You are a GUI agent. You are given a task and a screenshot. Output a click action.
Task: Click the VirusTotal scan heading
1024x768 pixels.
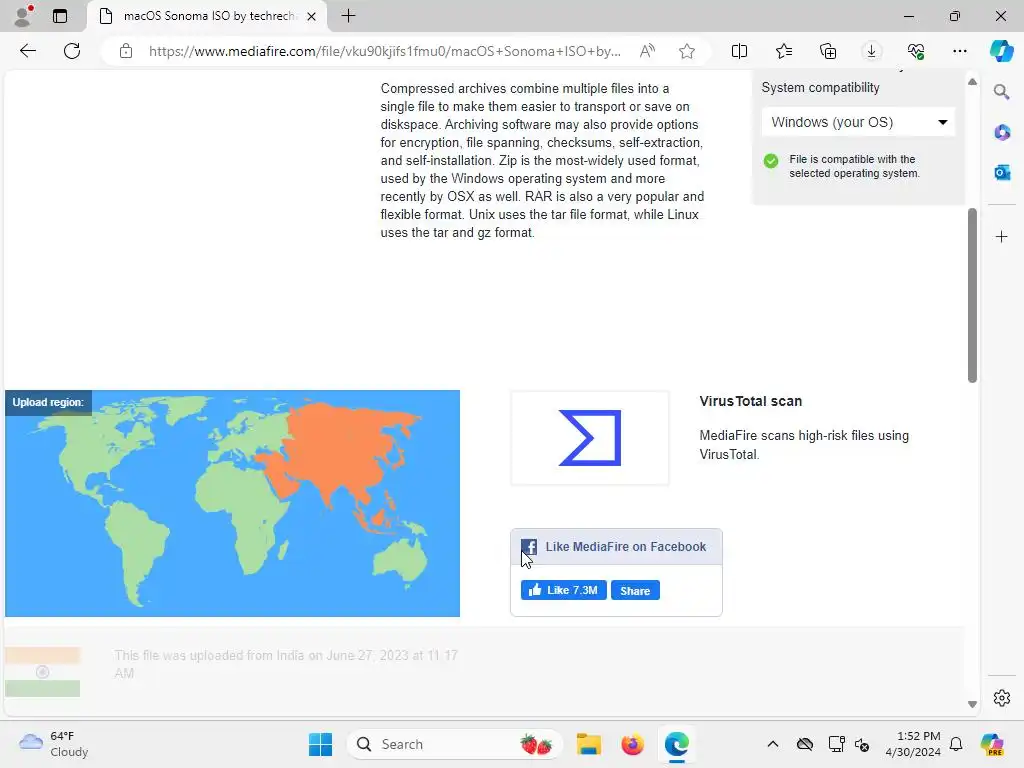[750, 401]
